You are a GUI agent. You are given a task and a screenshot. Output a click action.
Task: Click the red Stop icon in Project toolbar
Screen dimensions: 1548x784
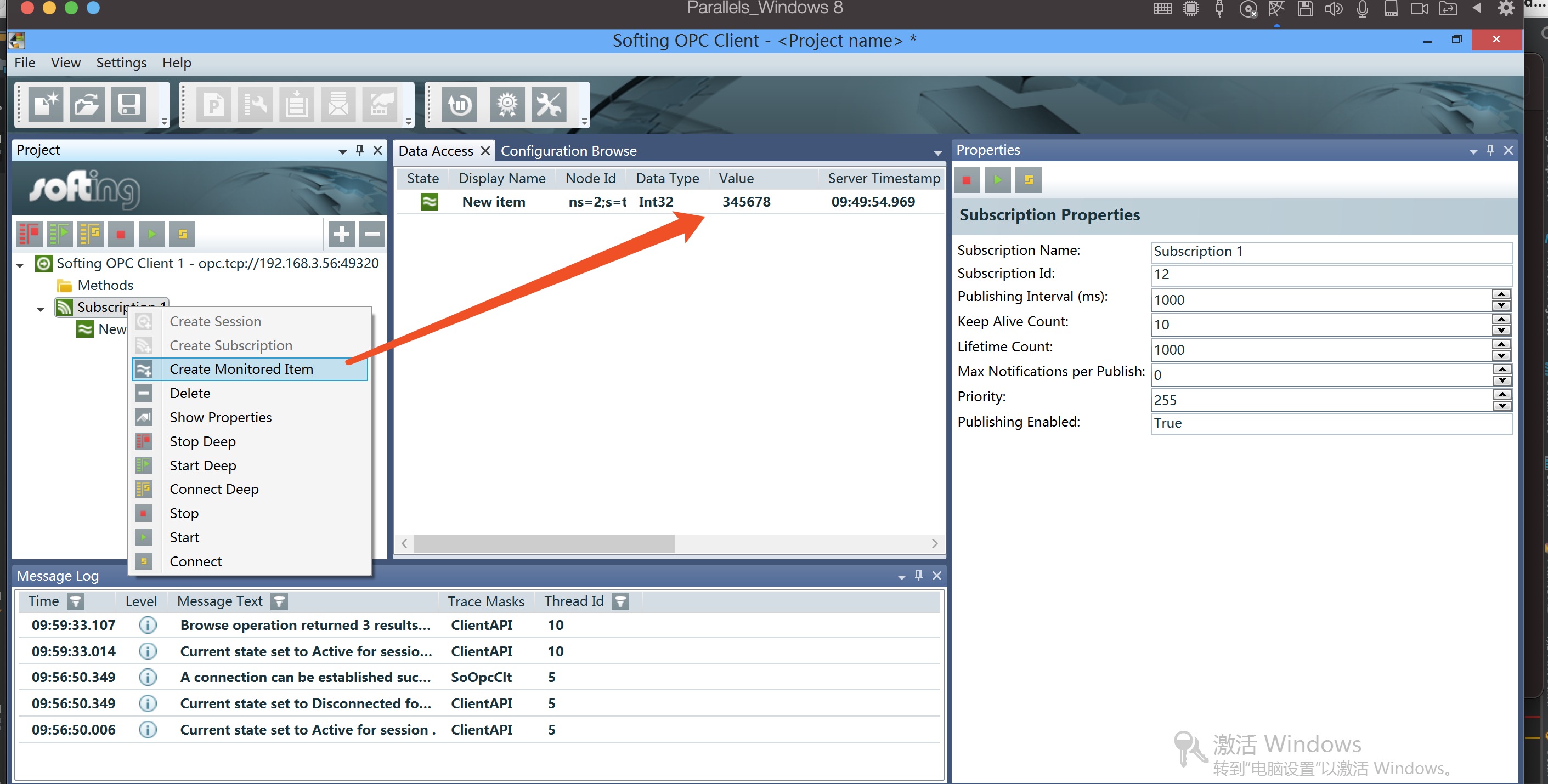[x=121, y=234]
